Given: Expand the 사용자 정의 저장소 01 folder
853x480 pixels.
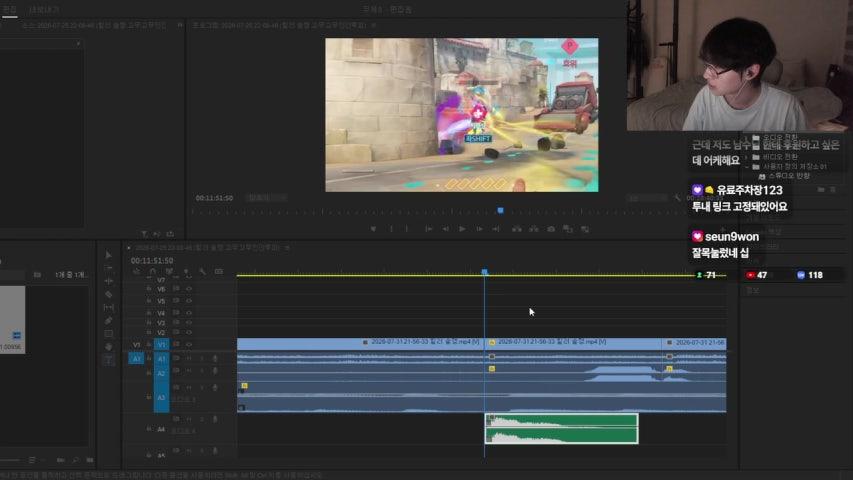Looking at the screenshot, I should click(x=747, y=167).
